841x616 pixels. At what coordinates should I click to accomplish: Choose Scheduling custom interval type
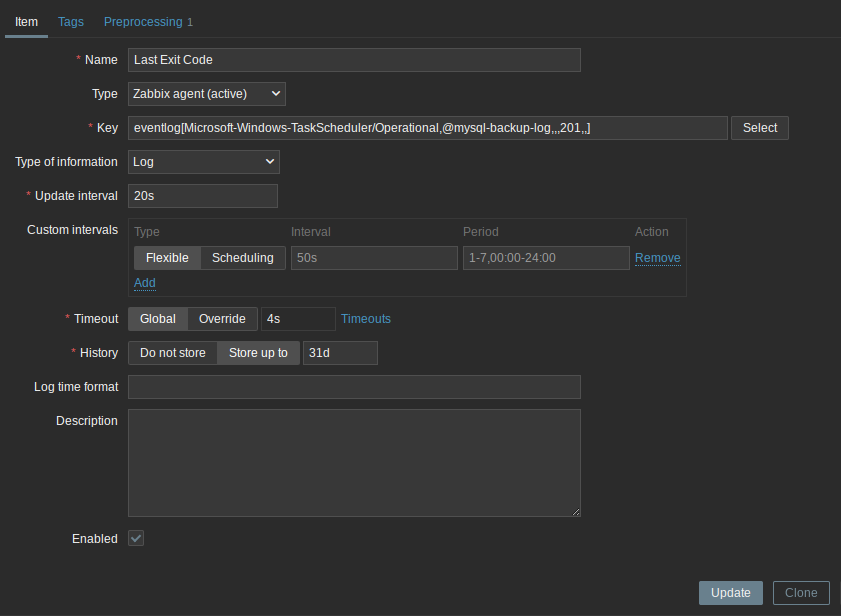tap(242, 258)
